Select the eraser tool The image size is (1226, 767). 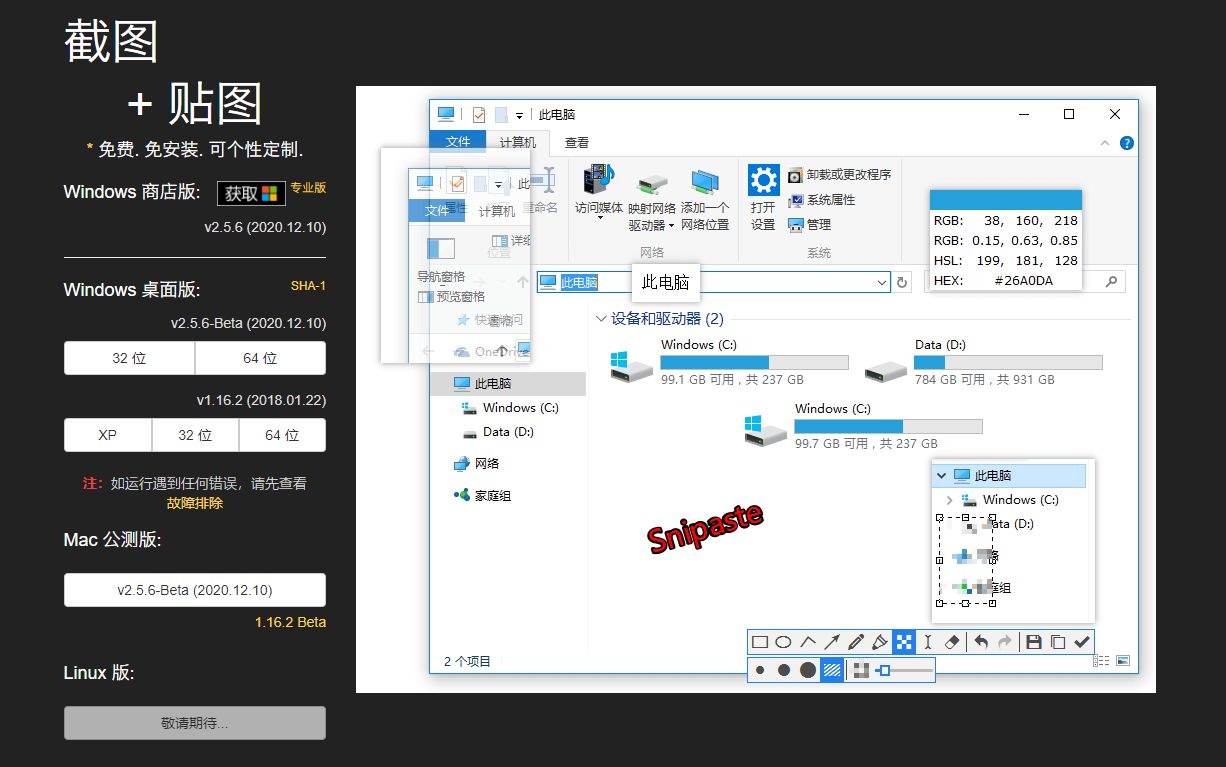(952, 642)
